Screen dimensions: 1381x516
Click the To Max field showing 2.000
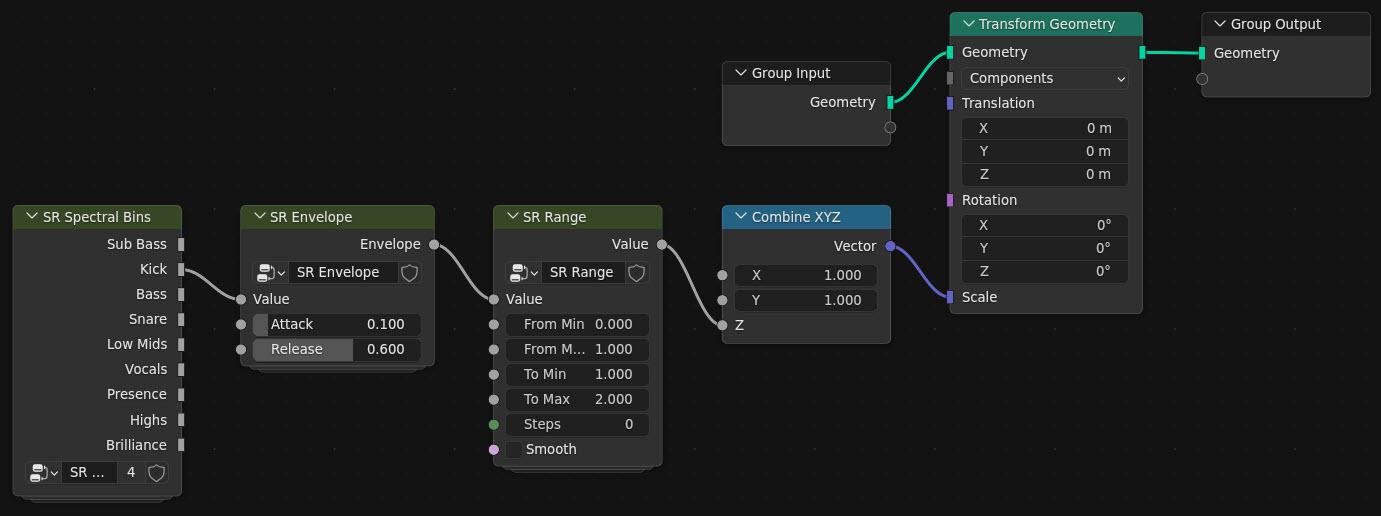coord(577,399)
